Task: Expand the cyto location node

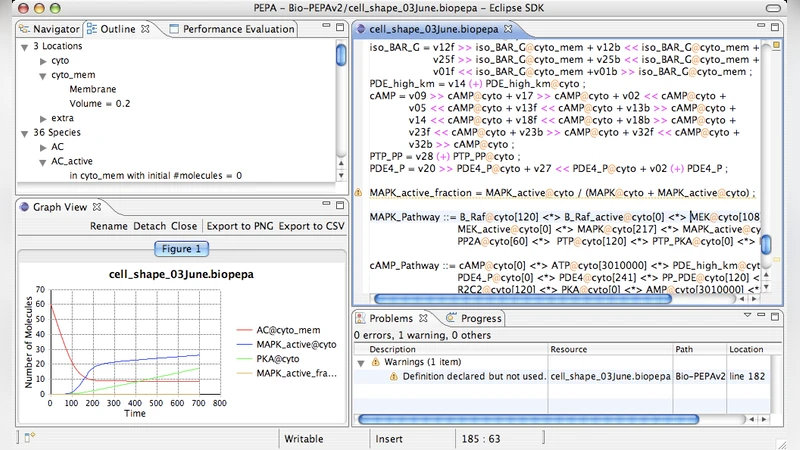Action: pyautogui.click(x=43, y=61)
